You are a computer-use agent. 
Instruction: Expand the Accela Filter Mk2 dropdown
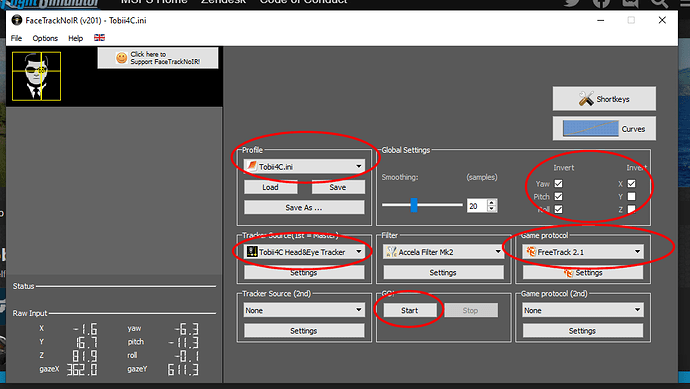(444, 252)
